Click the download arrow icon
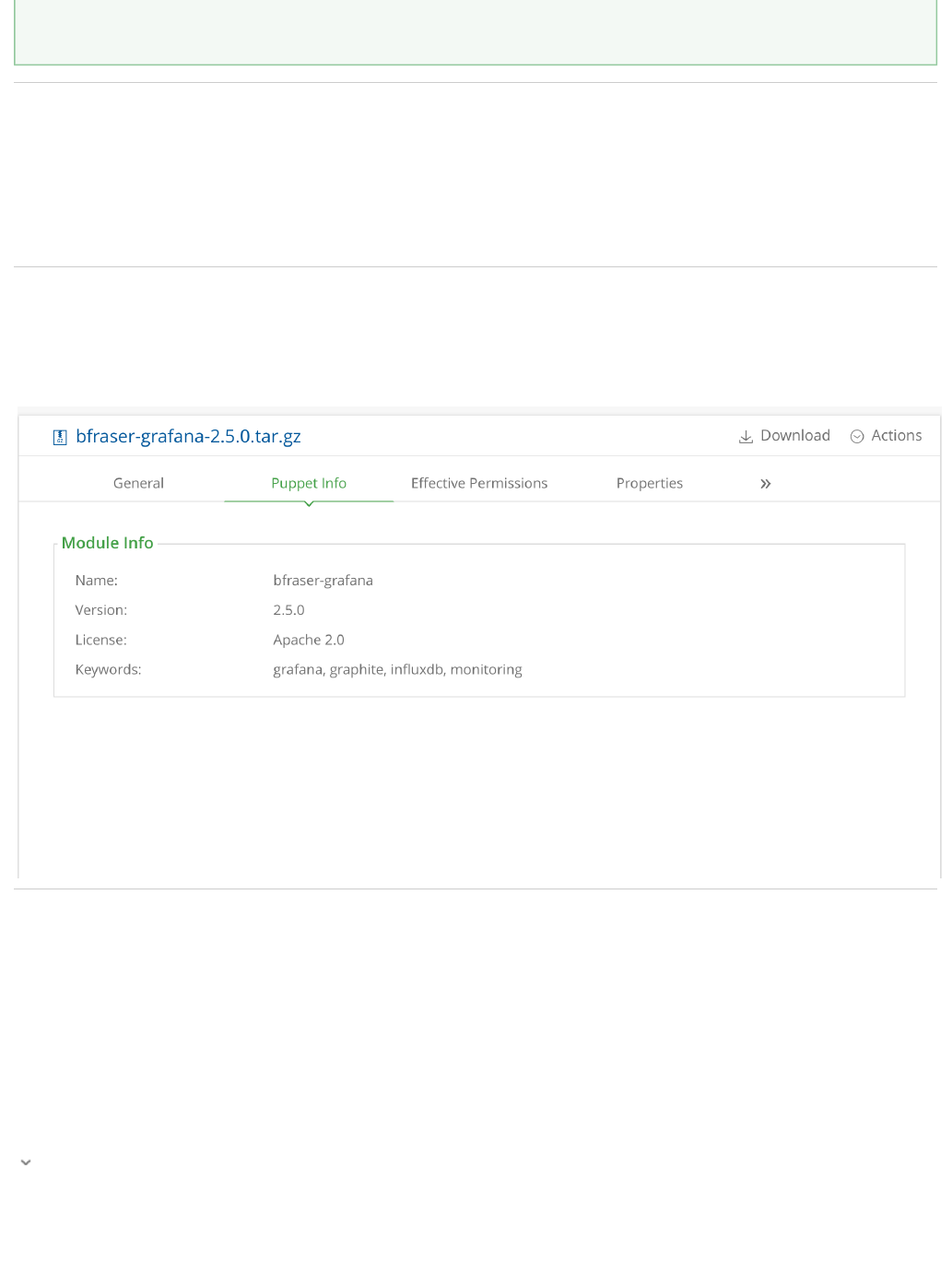The width and height of the screenshot is (952, 1283). tap(746, 437)
